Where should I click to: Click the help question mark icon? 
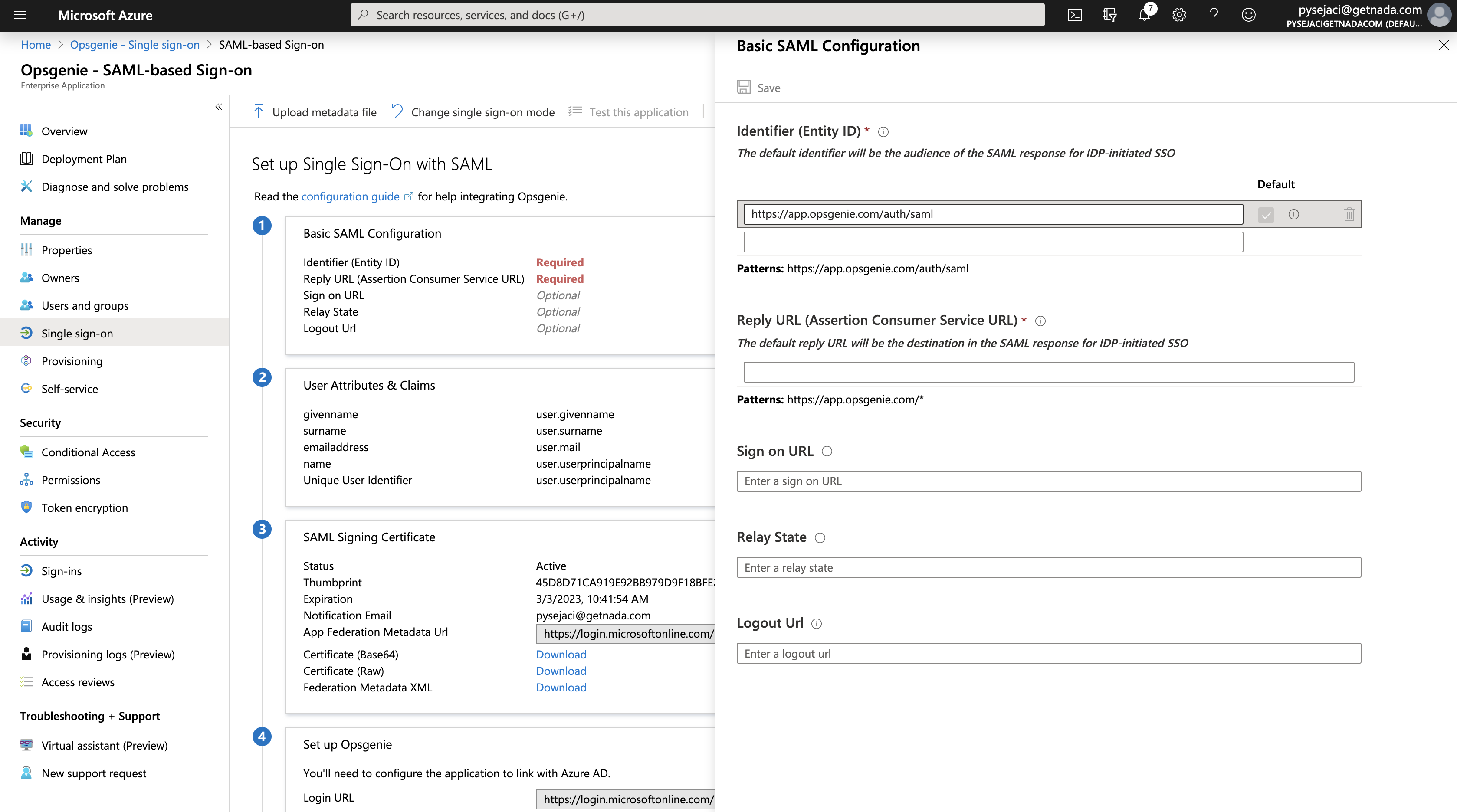click(1214, 15)
